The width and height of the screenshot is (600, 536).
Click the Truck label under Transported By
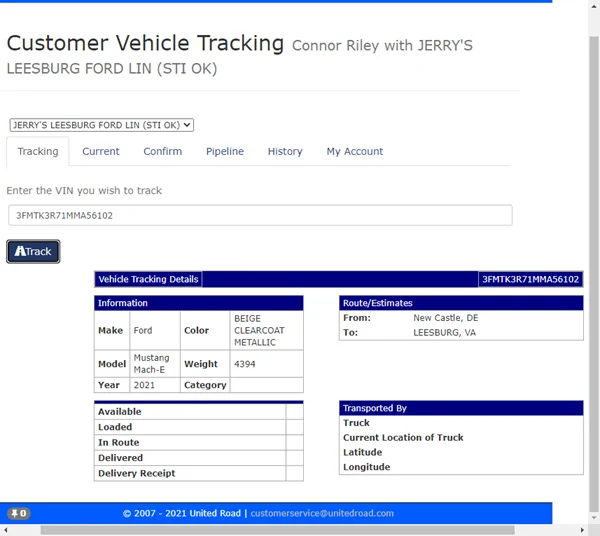pos(356,423)
